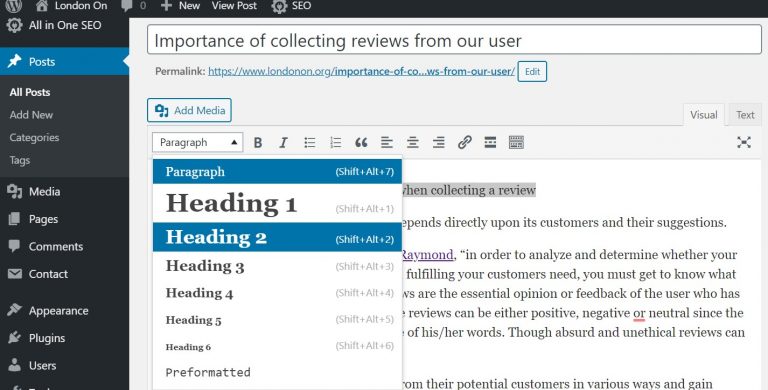Choose Heading 6 format
The width and height of the screenshot is (768, 390).
277,346
